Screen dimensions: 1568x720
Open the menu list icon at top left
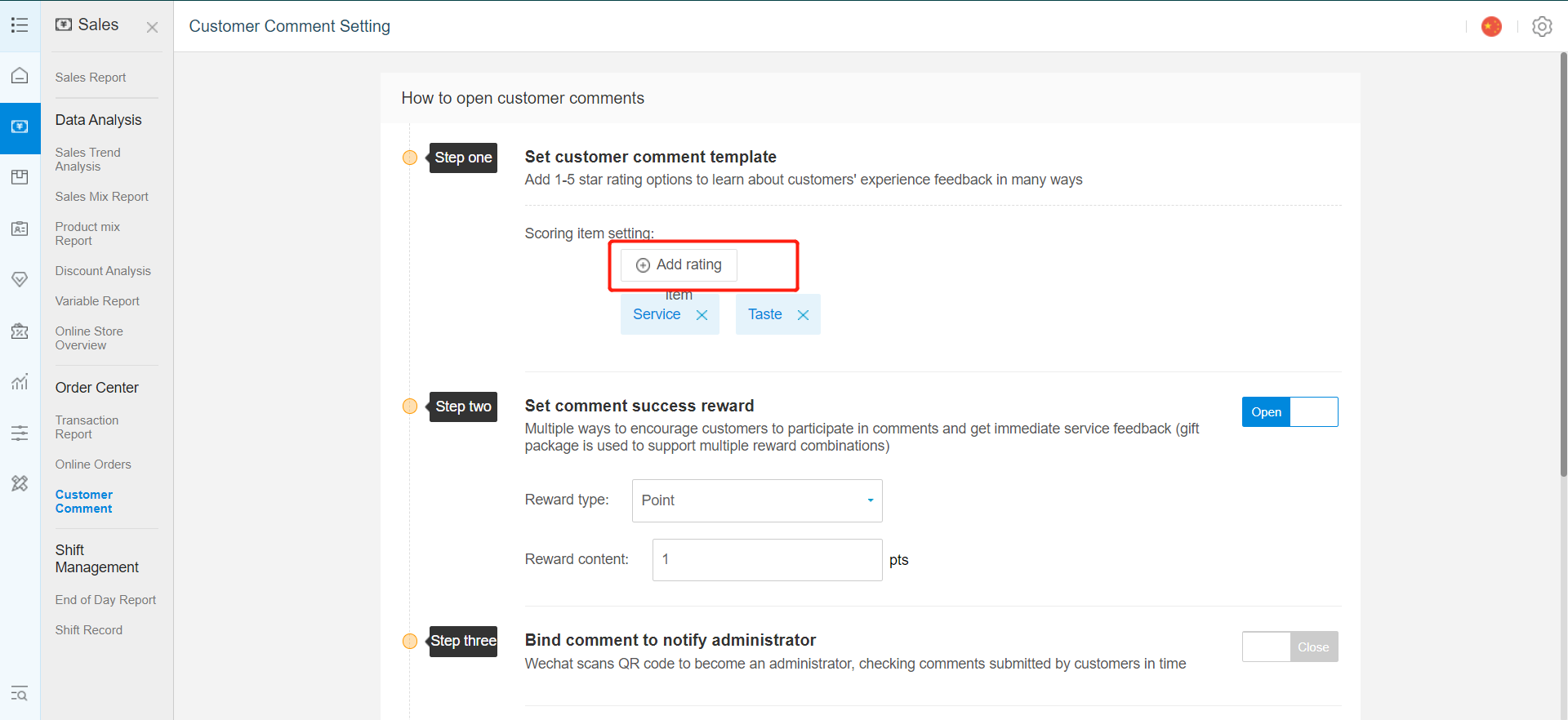point(20,25)
